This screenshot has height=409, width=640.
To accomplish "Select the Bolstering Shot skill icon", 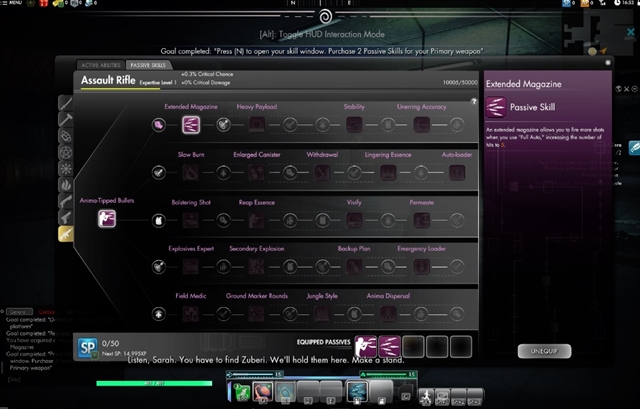I will 190,218.
